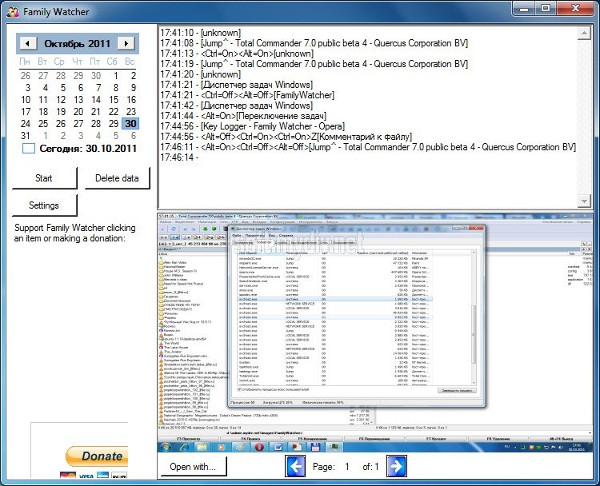This screenshot has height=486, width=600.
Task: Go to previous month in calendar
Action: 28,43
